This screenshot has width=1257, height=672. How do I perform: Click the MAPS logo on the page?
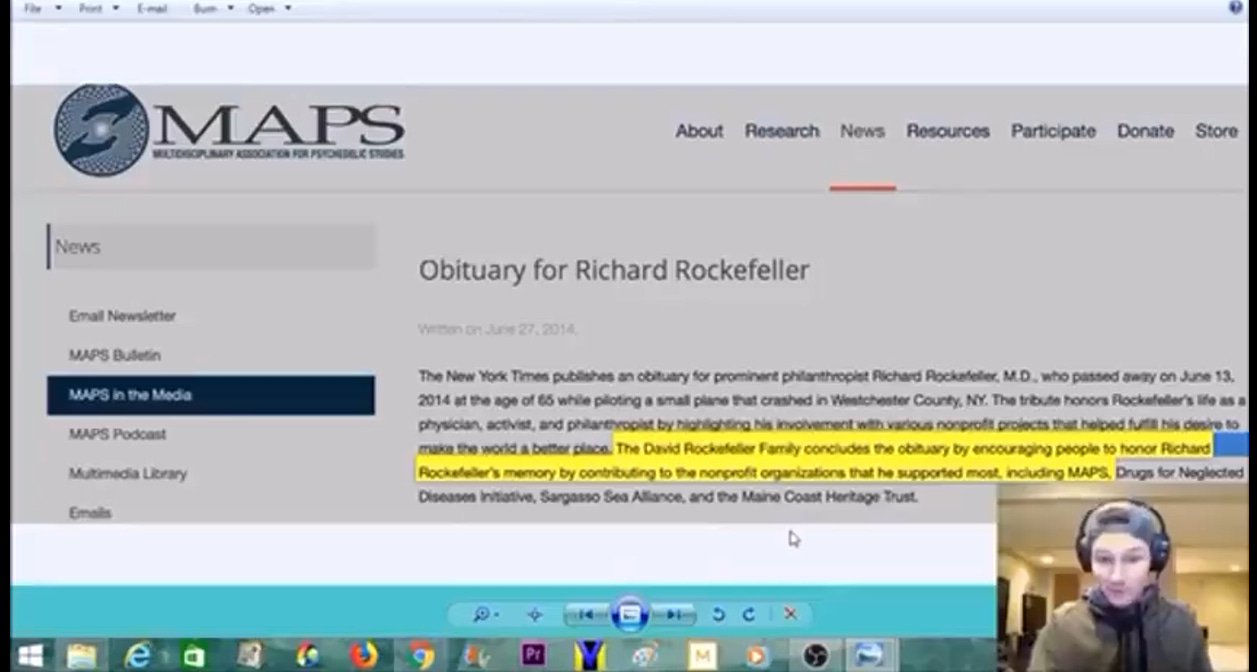(x=229, y=130)
